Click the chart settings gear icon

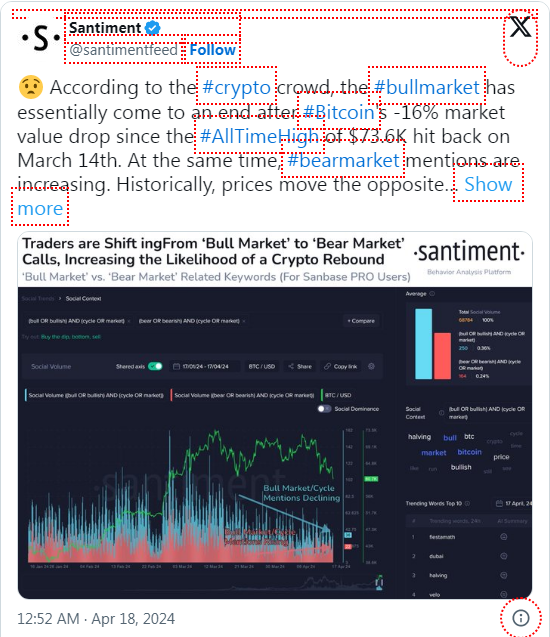(x=371, y=366)
